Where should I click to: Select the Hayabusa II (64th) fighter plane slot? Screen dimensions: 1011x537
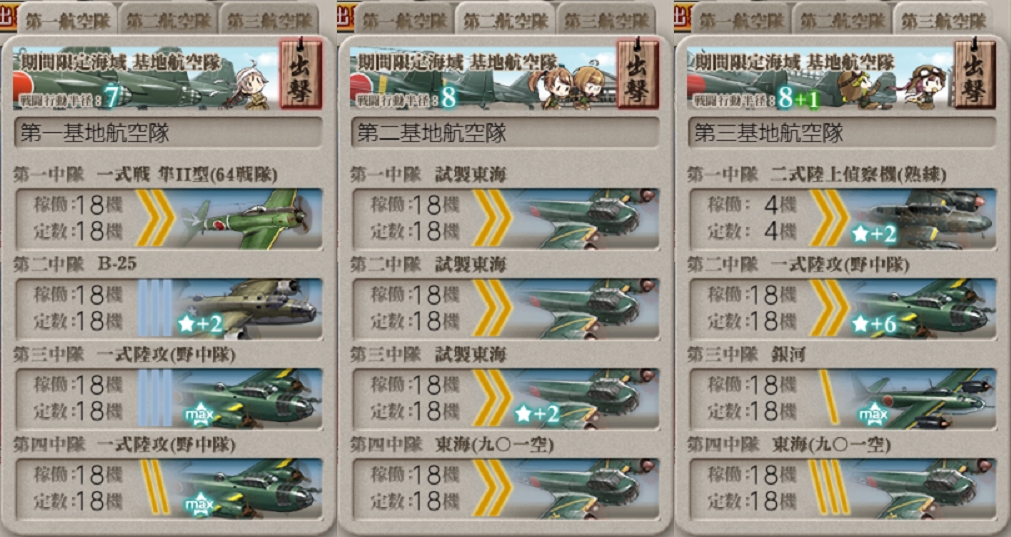[168, 219]
